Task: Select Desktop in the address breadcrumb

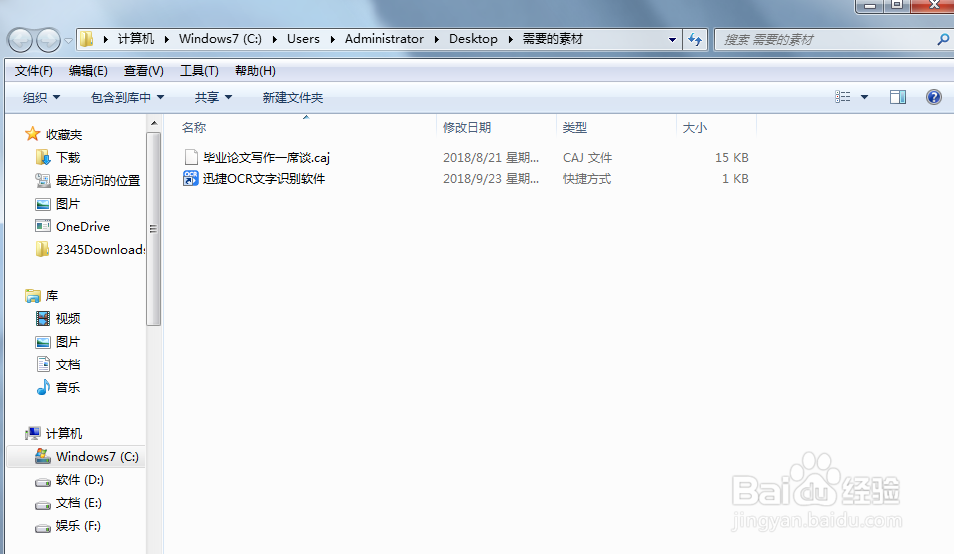Action: pyautogui.click(x=473, y=39)
